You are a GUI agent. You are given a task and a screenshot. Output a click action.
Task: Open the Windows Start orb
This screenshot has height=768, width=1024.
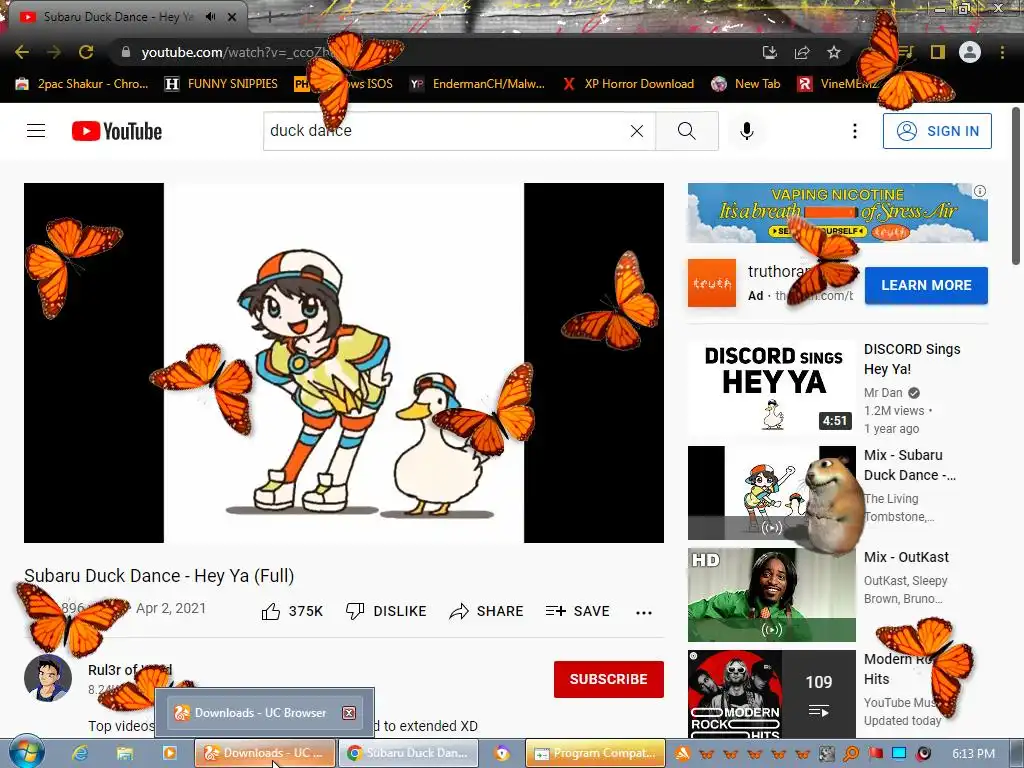[x=26, y=753]
